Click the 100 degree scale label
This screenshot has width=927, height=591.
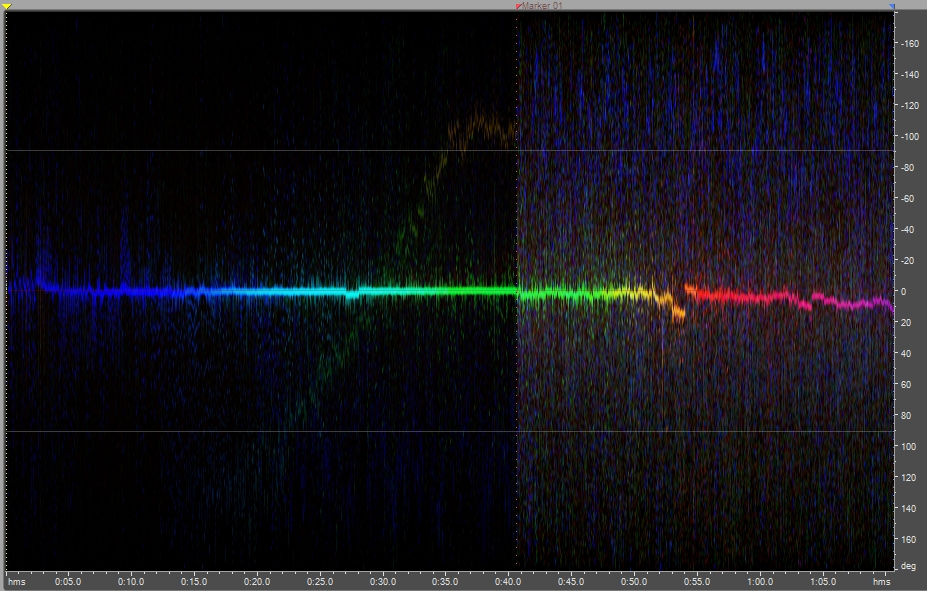908,446
